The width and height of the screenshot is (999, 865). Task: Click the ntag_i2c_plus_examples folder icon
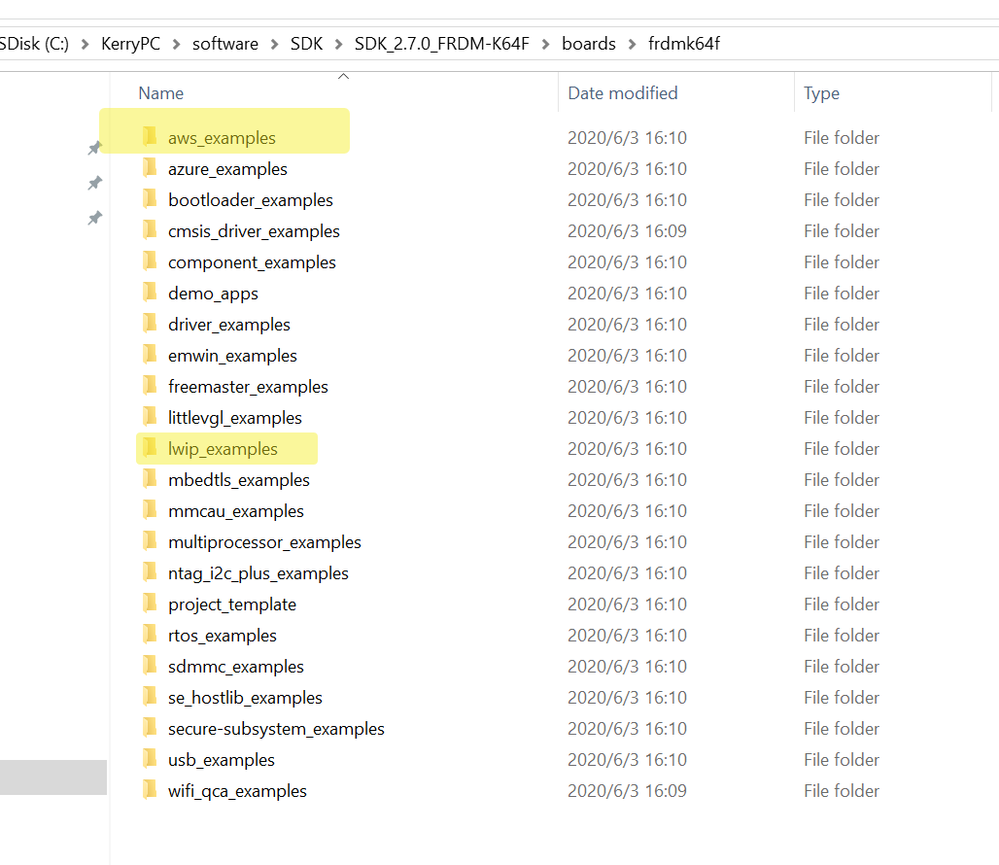click(150, 572)
